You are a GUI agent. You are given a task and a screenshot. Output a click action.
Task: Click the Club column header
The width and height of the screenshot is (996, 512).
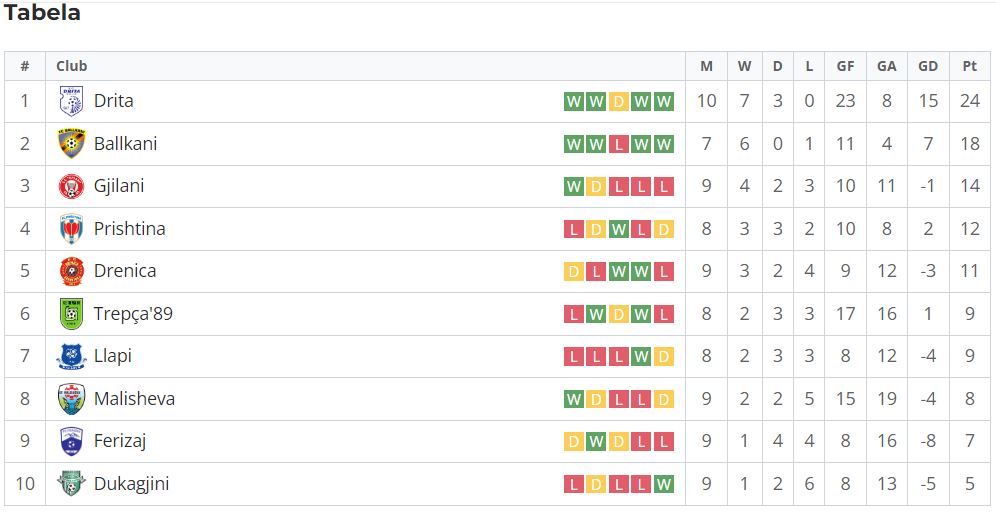(x=72, y=66)
